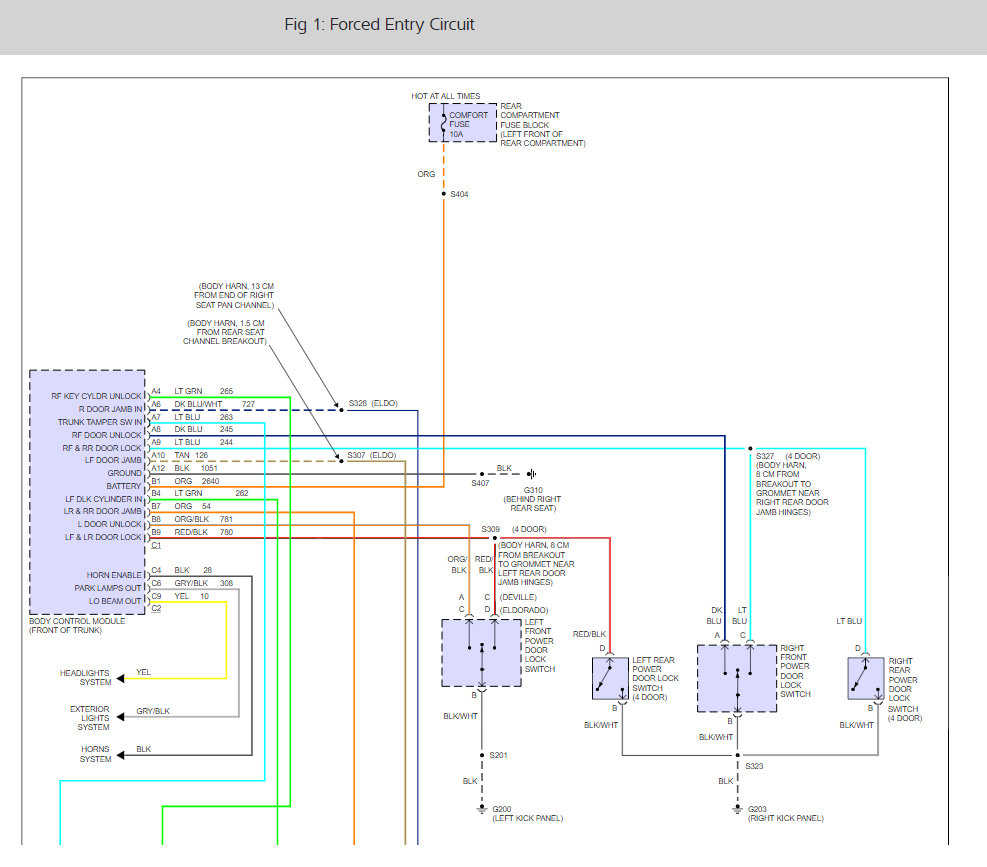This screenshot has width=987, height=867.
Task: Click the black arrow pointing to Horns System
Action: [121, 754]
